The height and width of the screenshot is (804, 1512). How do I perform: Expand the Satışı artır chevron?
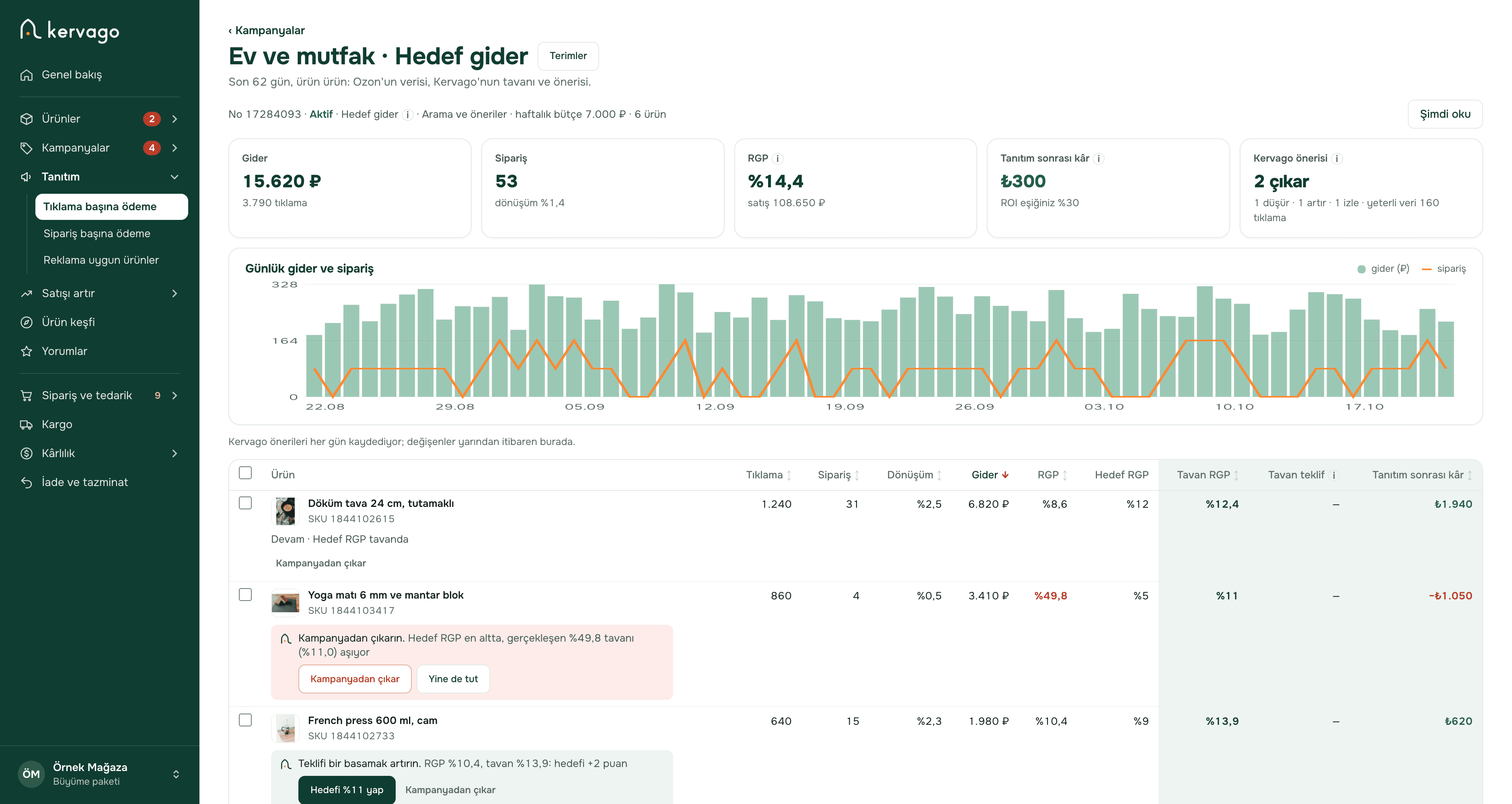(175, 293)
